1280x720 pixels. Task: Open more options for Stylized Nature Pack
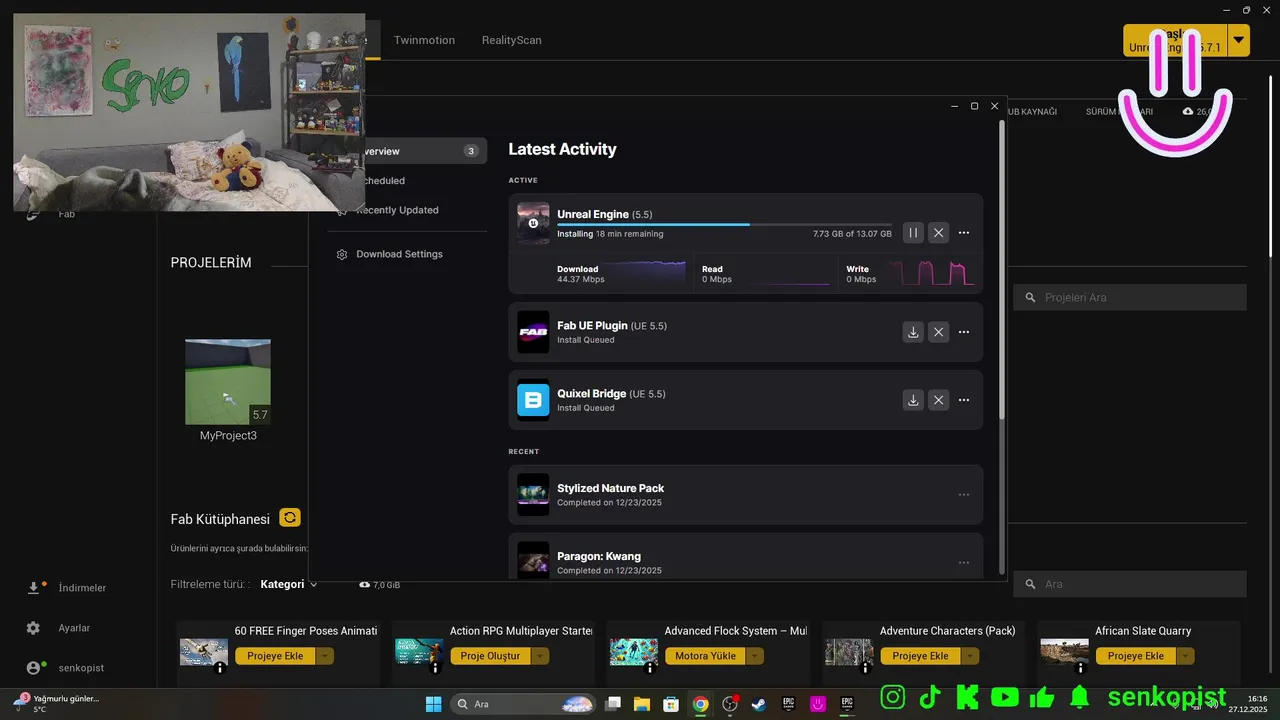point(964,495)
